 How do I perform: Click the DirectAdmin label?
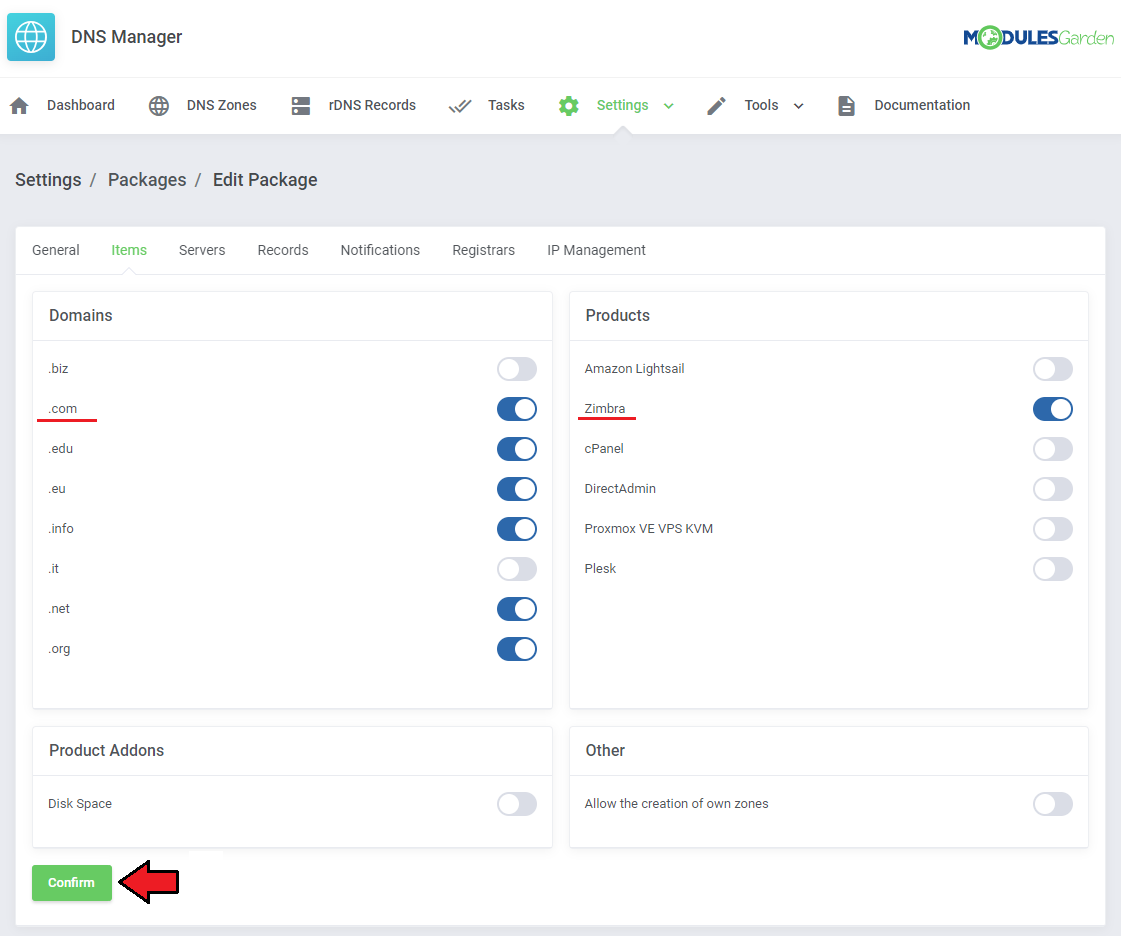coord(620,488)
